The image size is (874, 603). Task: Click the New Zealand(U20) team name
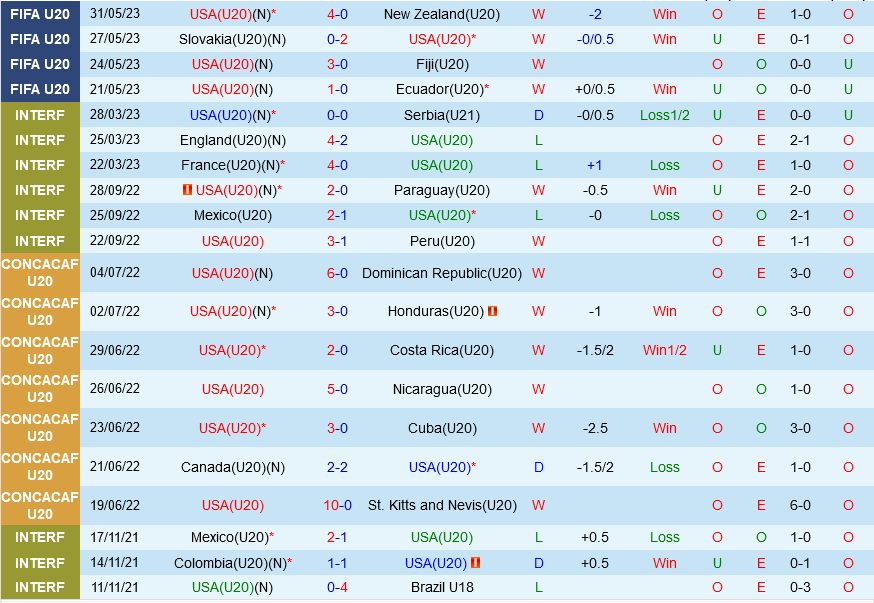[x=442, y=14]
